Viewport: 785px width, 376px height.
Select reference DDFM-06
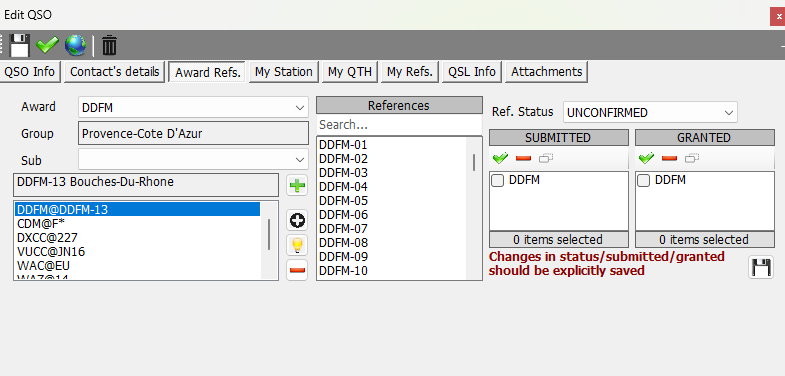pyautogui.click(x=392, y=215)
